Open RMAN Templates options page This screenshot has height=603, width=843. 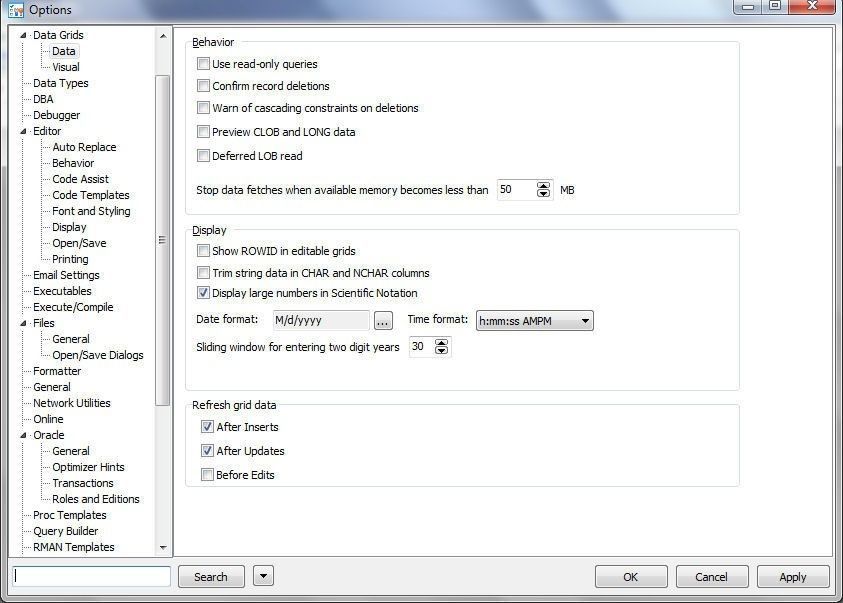point(74,547)
